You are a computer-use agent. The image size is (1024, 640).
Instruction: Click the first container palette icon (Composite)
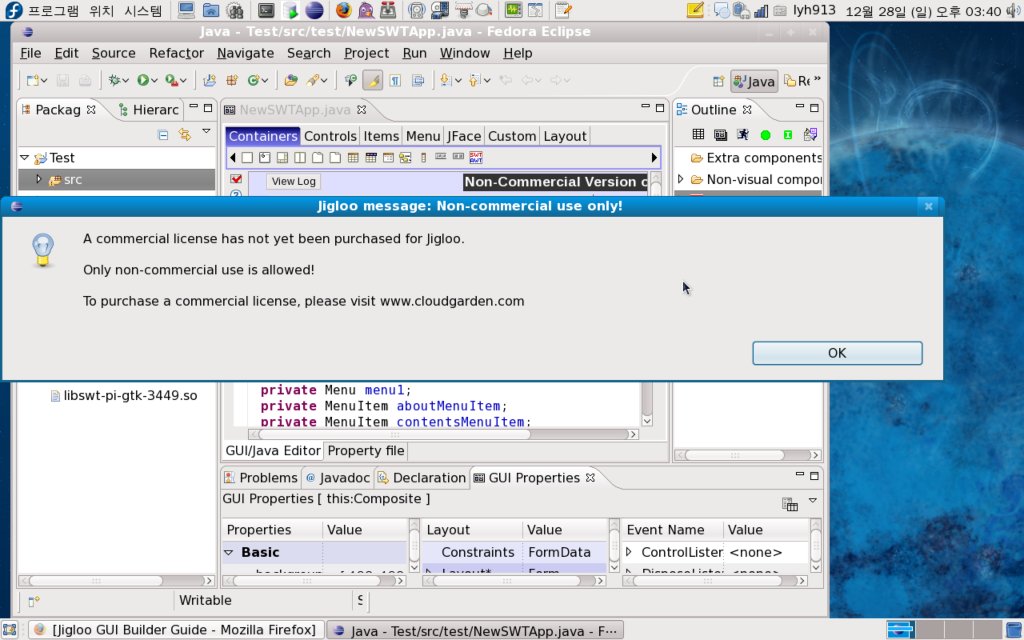tap(247, 157)
